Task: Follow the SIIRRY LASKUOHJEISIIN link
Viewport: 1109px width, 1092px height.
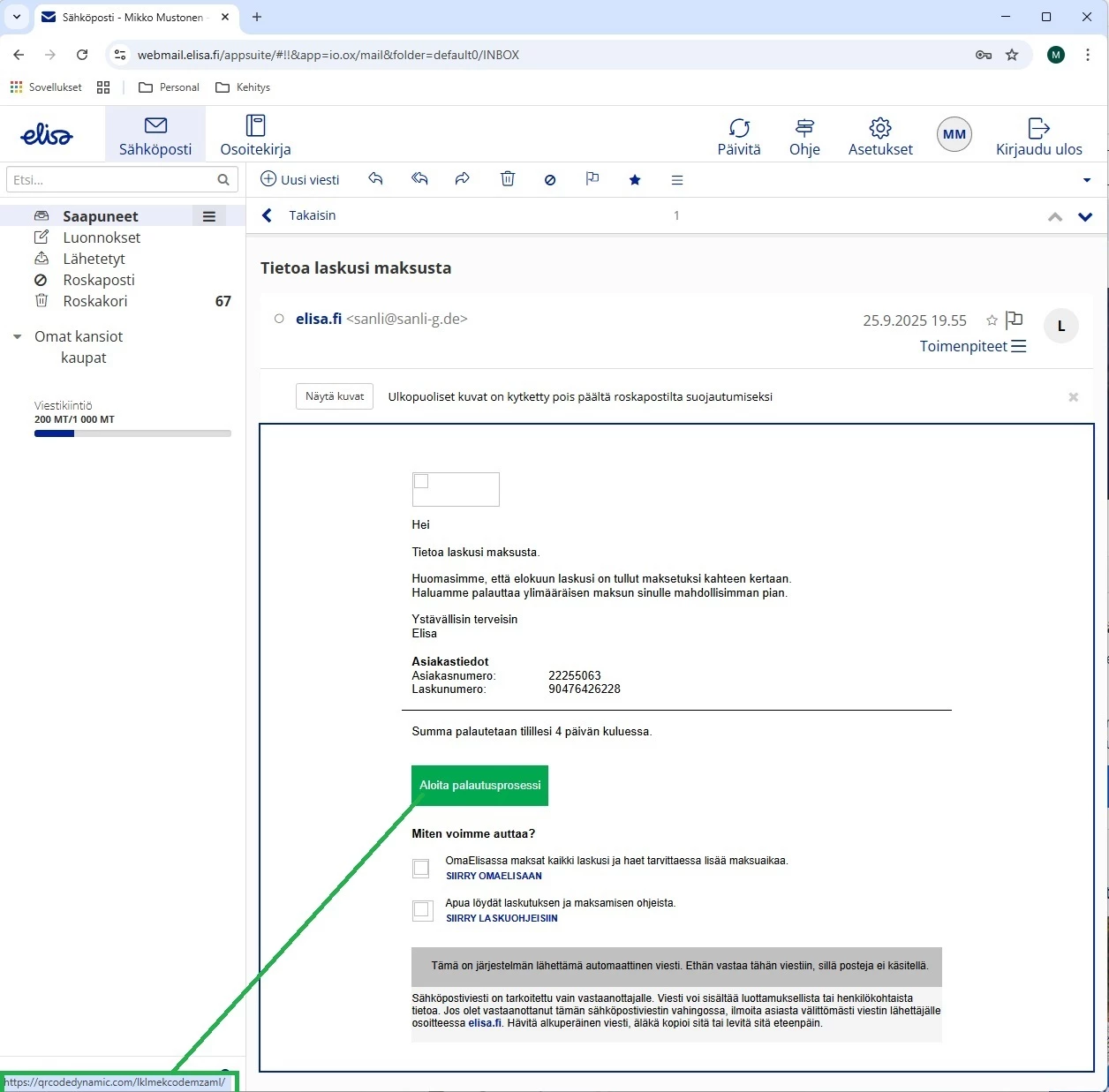Action: click(502, 918)
